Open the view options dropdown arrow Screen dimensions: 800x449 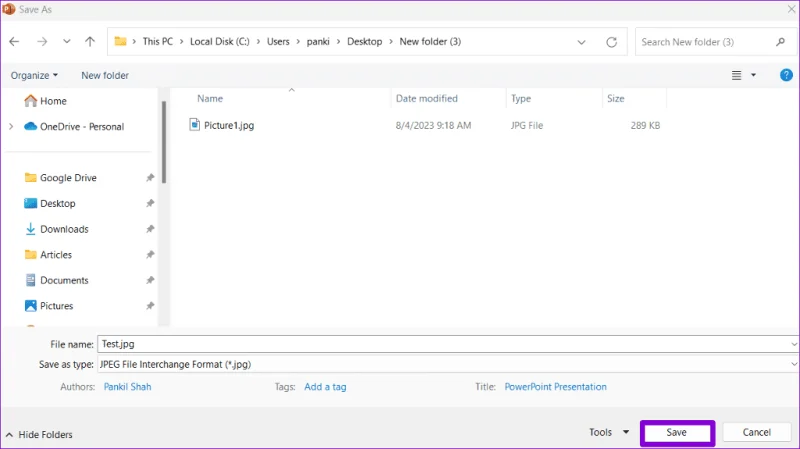(x=753, y=76)
